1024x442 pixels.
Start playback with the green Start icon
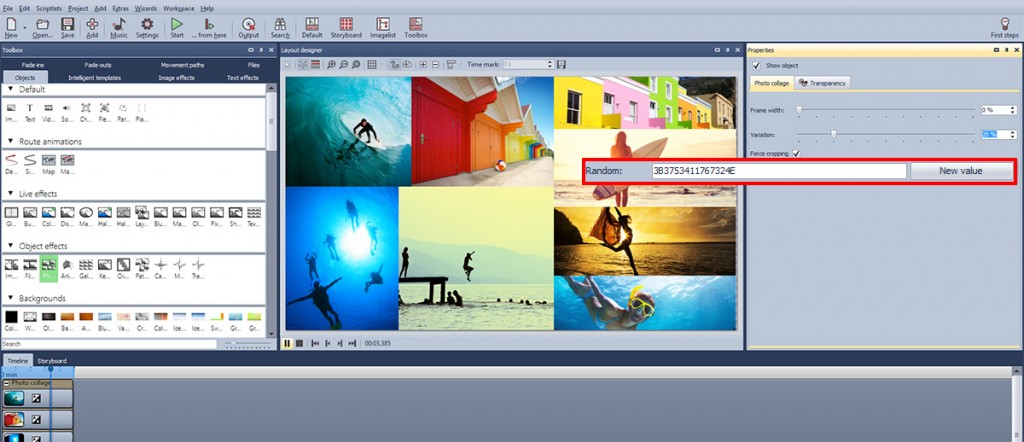click(x=177, y=25)
